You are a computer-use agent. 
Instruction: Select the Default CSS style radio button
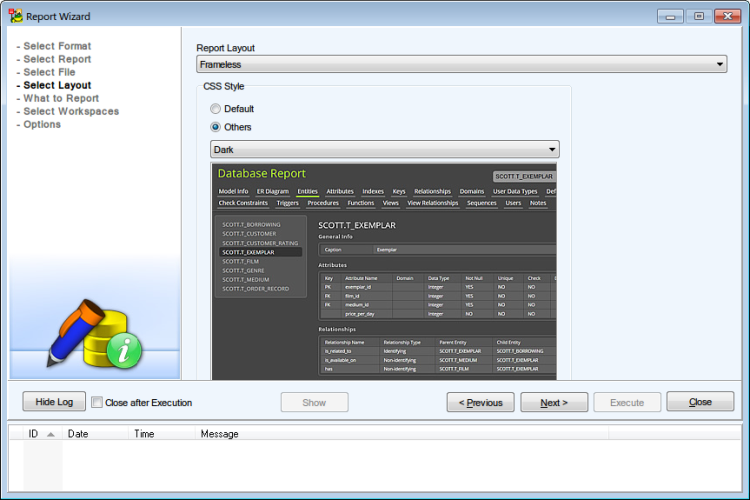(x=215, y=109)
